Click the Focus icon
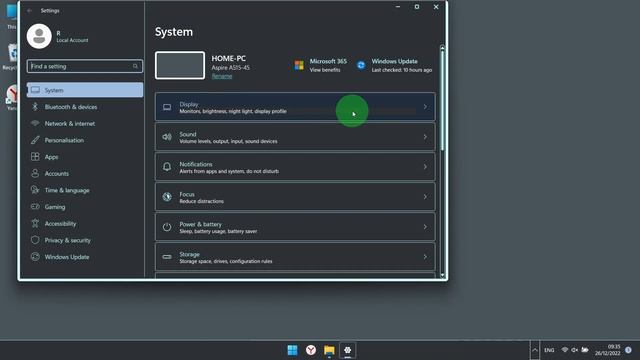 pos(167,197)
